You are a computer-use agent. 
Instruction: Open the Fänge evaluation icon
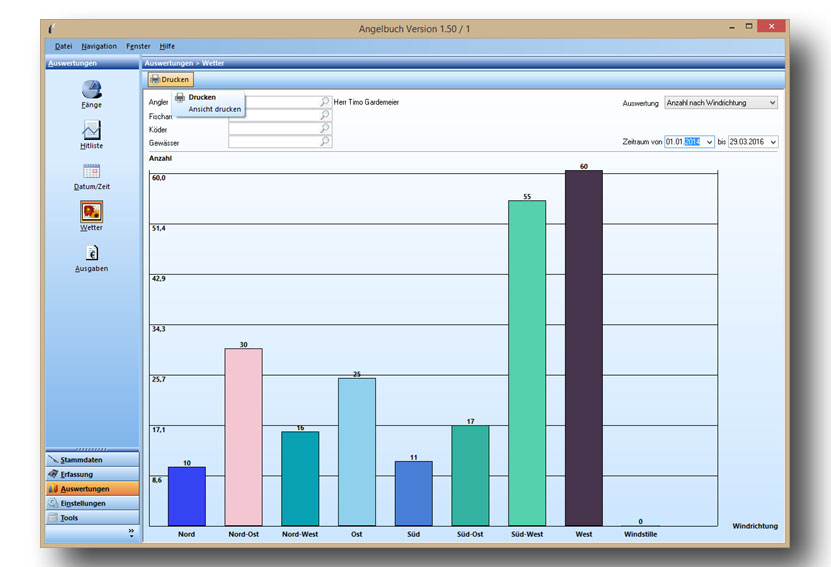(x=91, y=90)
